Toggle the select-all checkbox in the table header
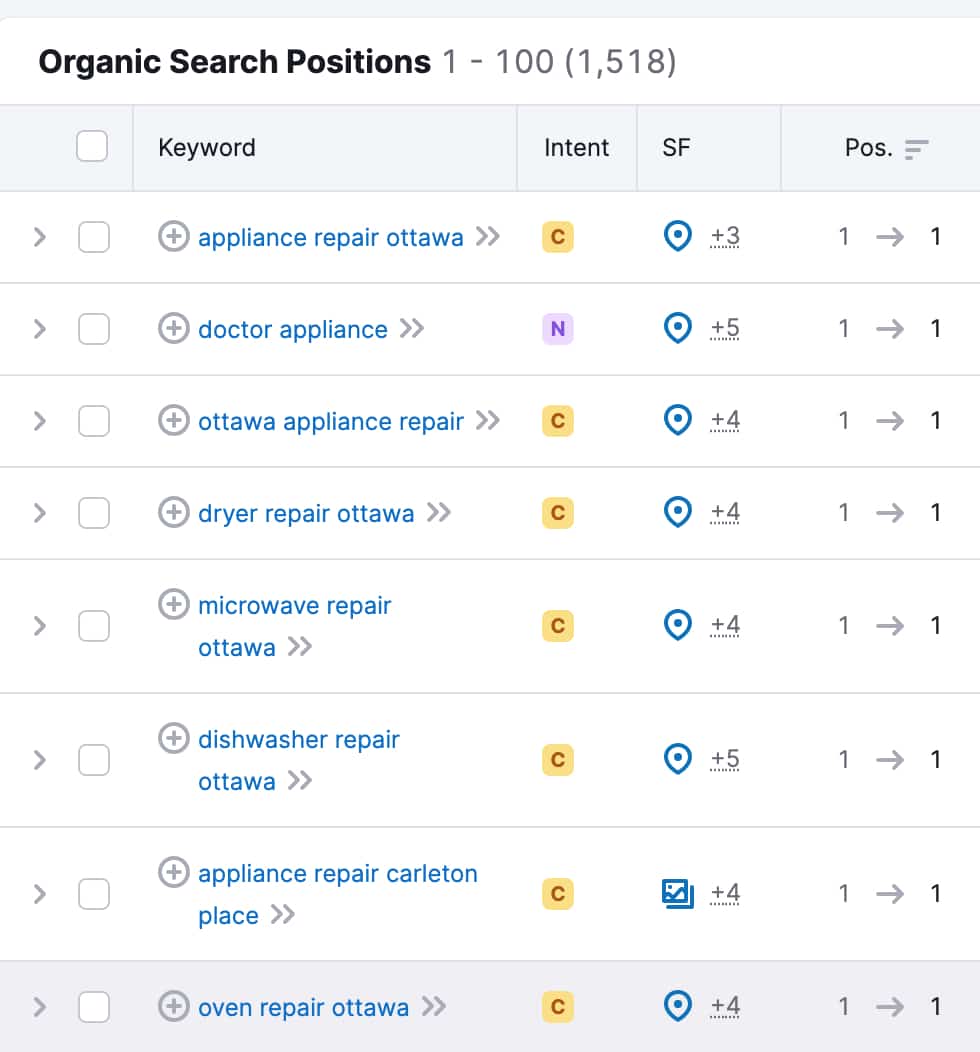The image size is (980, 1052). (x=92, y=146)
